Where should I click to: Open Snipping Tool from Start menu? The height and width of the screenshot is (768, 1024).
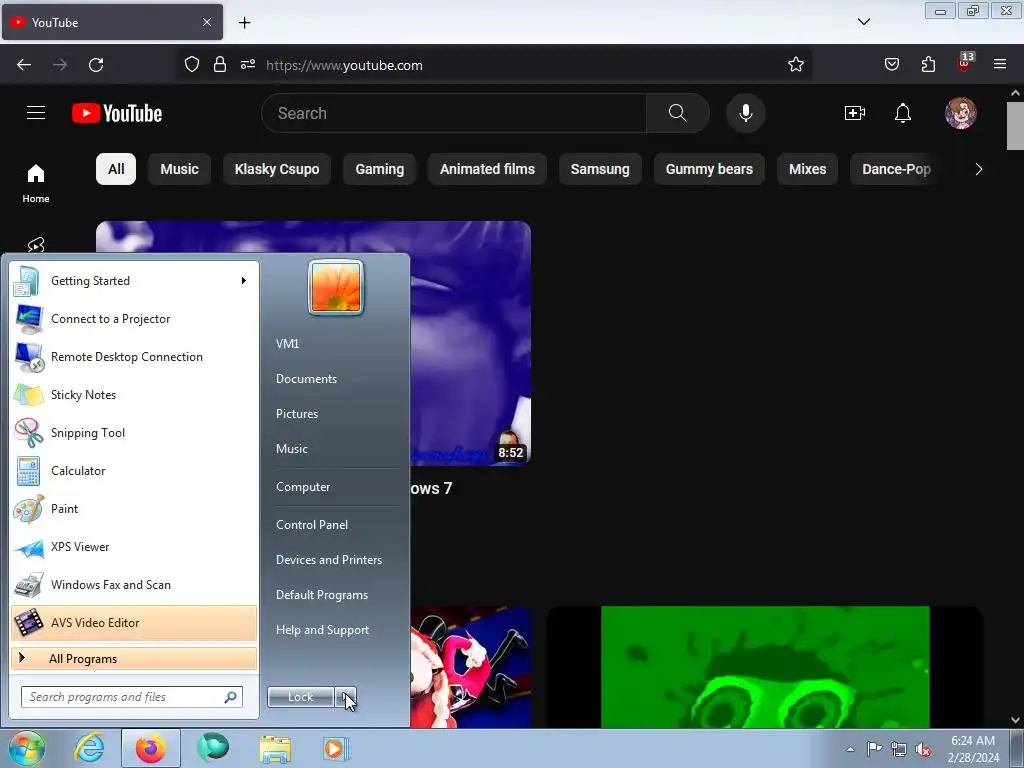pos(134,433)
